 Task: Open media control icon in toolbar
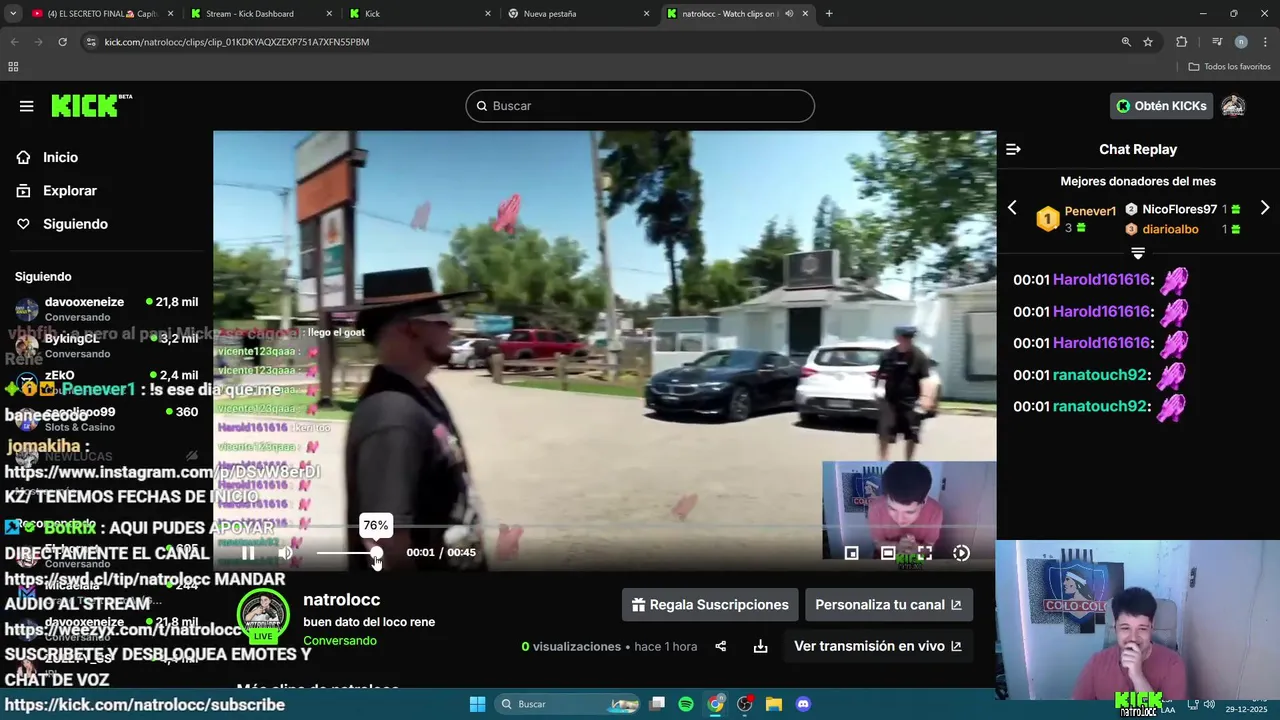click(1217, 42)
